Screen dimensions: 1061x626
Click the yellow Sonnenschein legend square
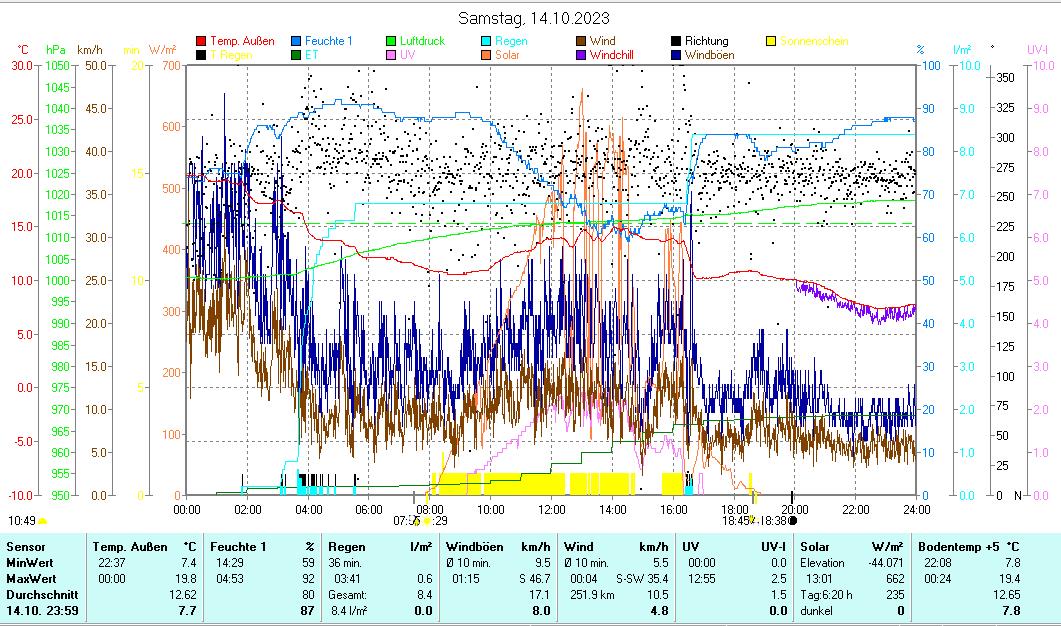771,42
